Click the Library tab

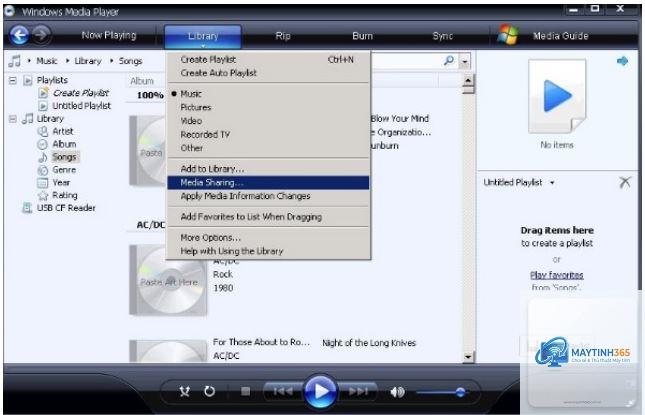click(x=203, y=36)
